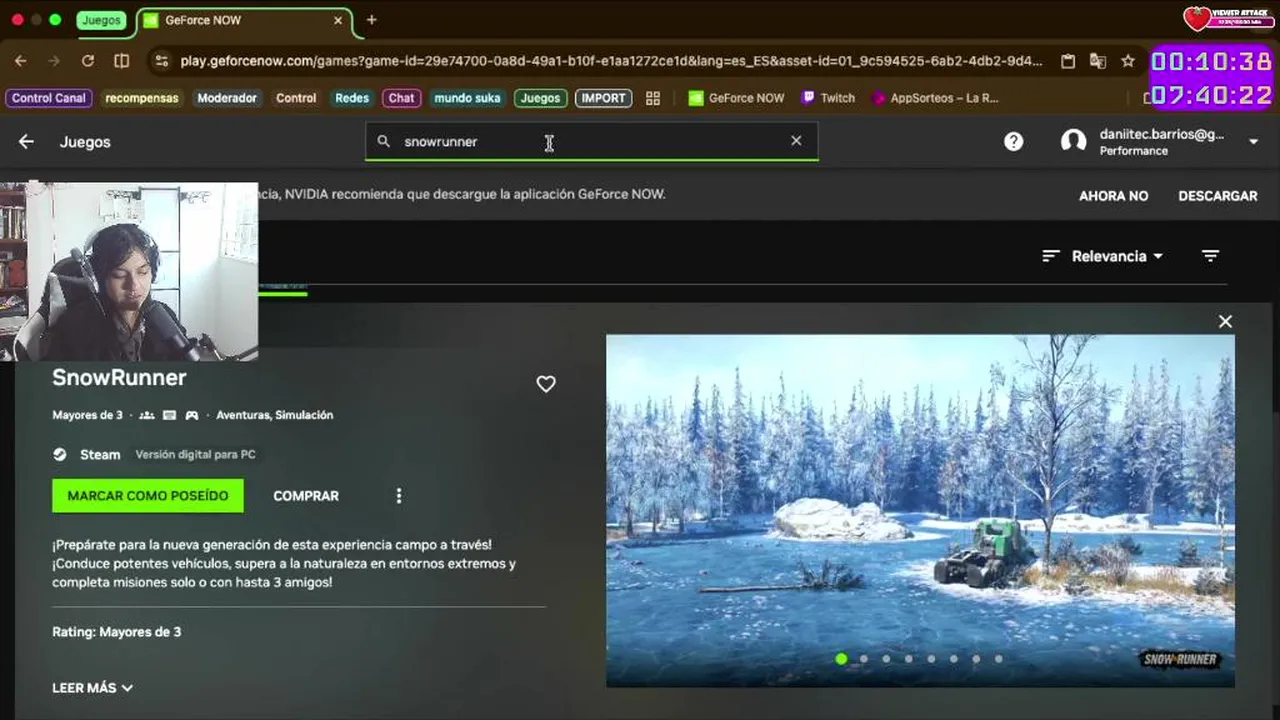Click the SnowRunner game title
This screenshot has height=720, width=1280.
click(x=119, y=378)
